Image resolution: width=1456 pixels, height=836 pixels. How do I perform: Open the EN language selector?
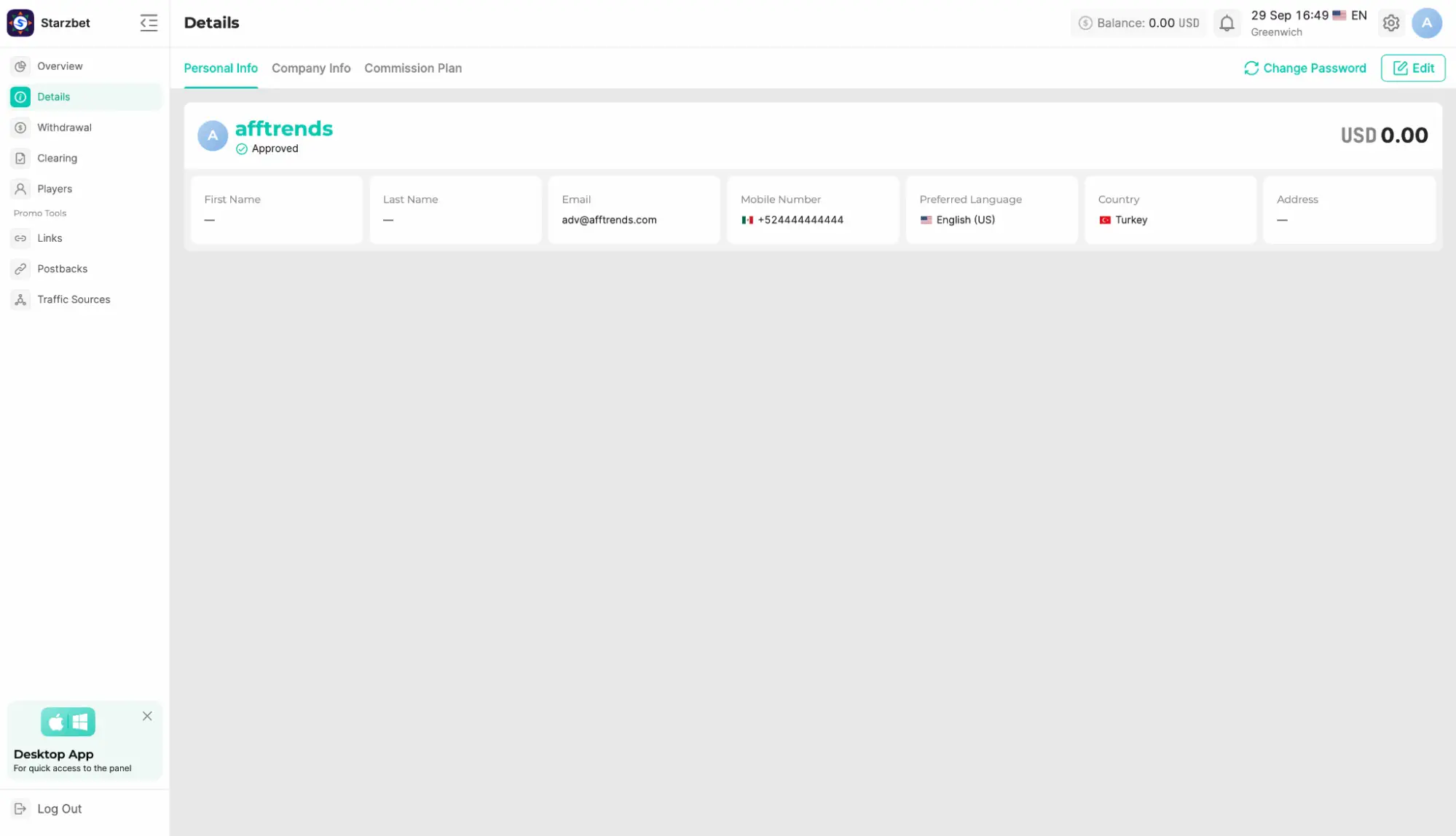pyautogui.click(x=1350, y=15)
